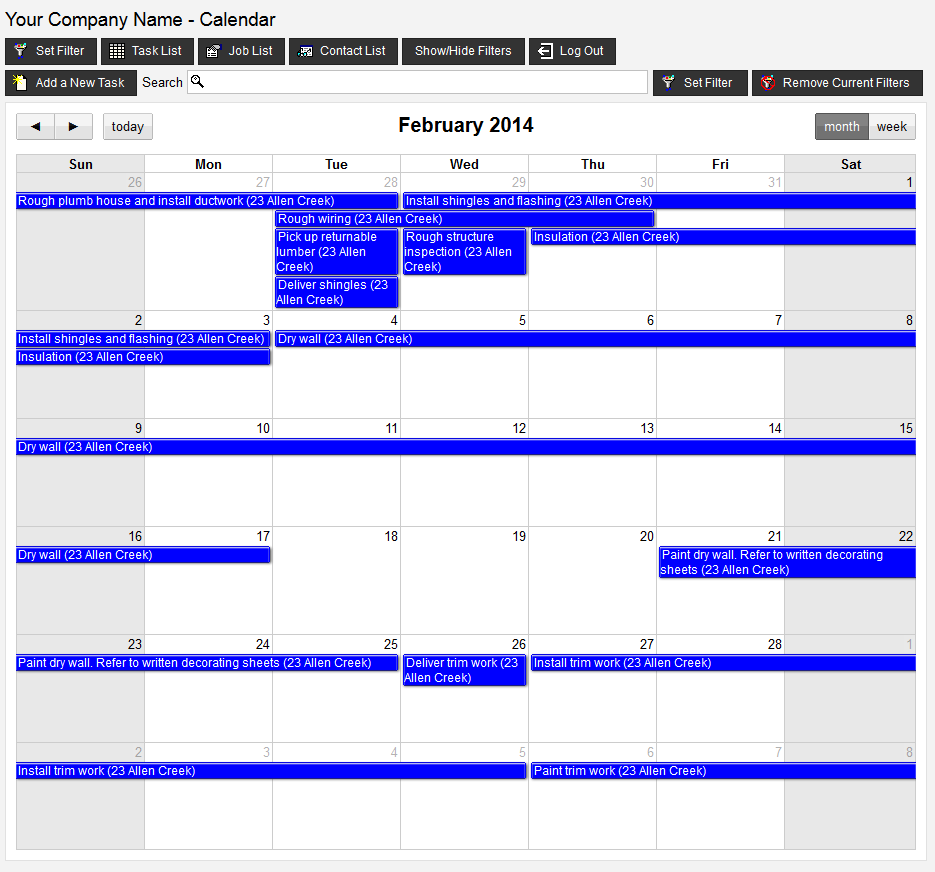
Task: Click the Add a New Task icon
Action: 20,83
